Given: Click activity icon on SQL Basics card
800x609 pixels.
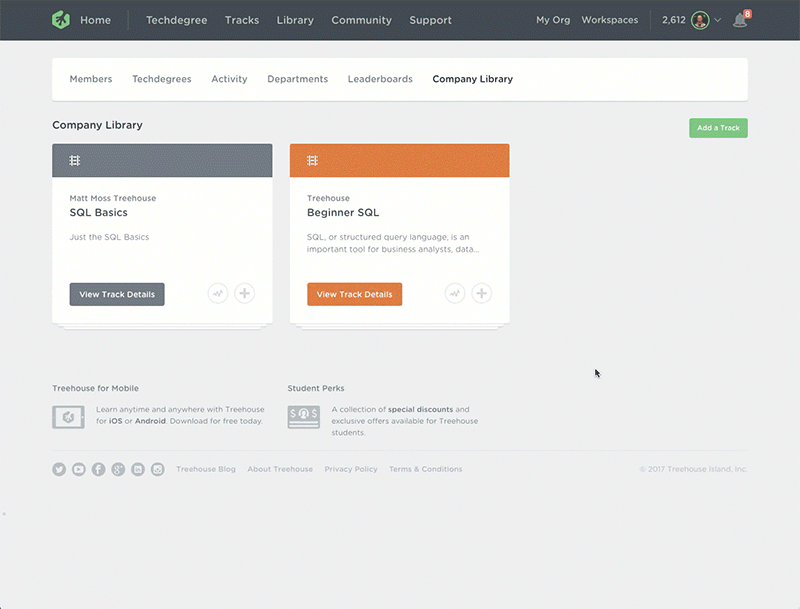Looking at the screenshot, I should click(218, 293).
